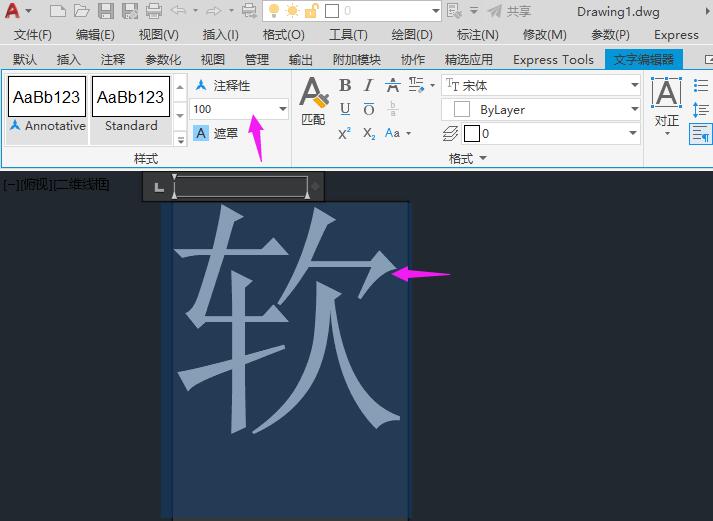
Task: Toggle bold formatting
Action: 345,85
